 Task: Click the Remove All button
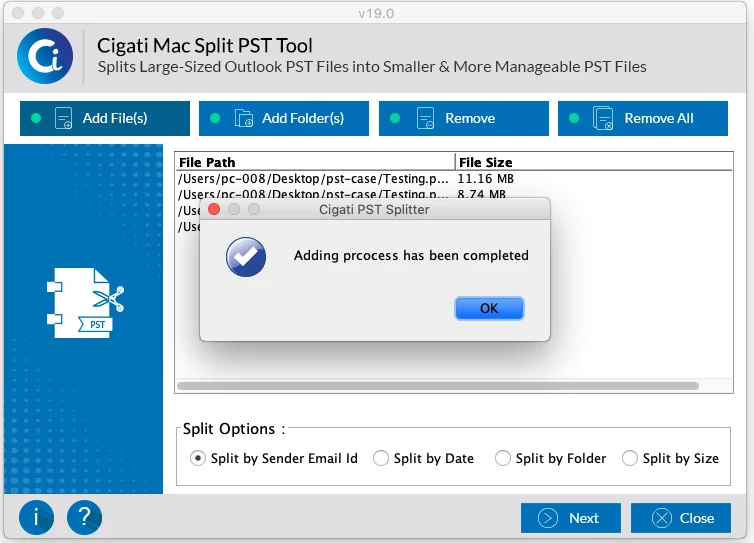point(643,118)
